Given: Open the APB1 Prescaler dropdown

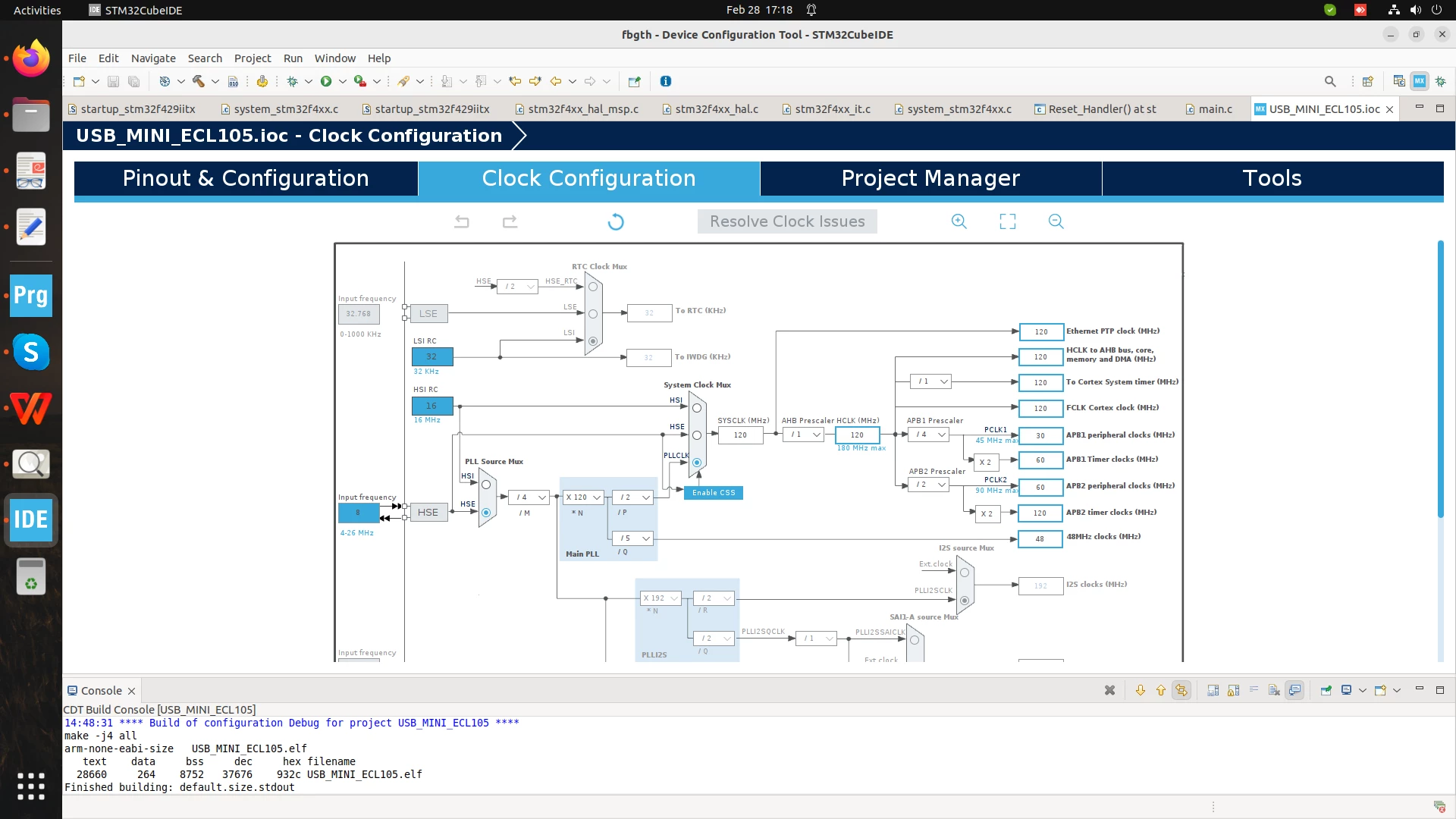Looking at the screenshot, I should click(x=930, y=435).
